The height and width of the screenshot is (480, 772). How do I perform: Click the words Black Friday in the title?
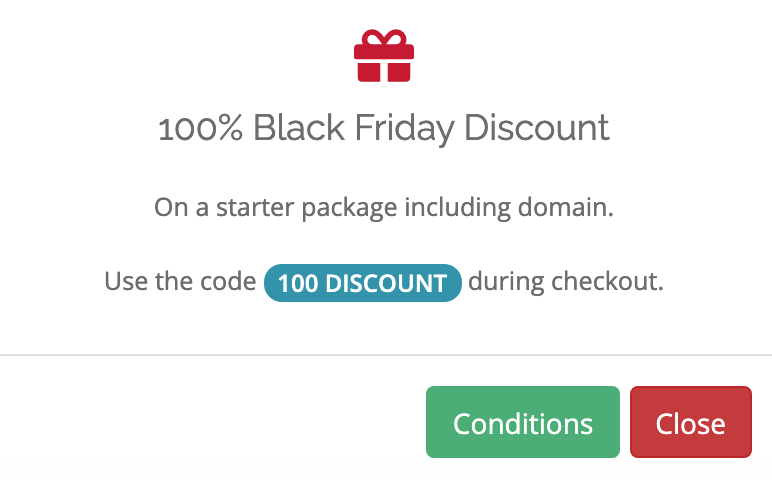pyautogui.click(x=353, y=129)
